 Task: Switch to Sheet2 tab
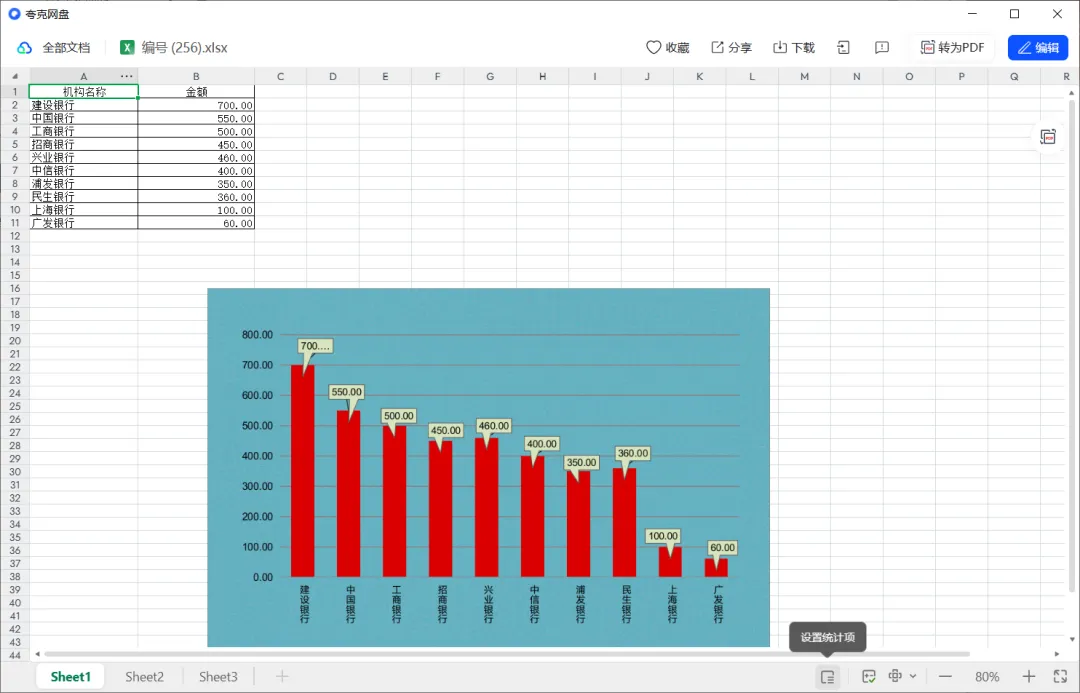[145, 676]
